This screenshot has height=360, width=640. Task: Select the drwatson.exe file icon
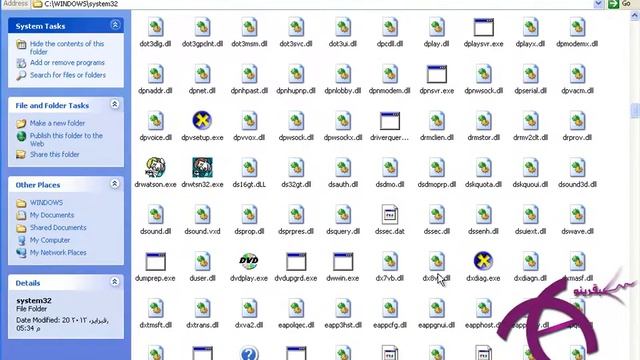[156, 167]
